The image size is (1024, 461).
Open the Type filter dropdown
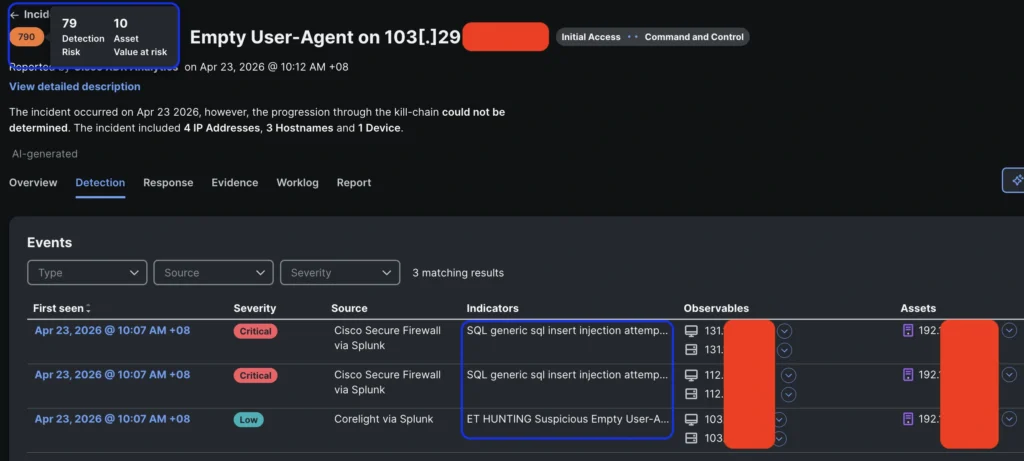87,273
